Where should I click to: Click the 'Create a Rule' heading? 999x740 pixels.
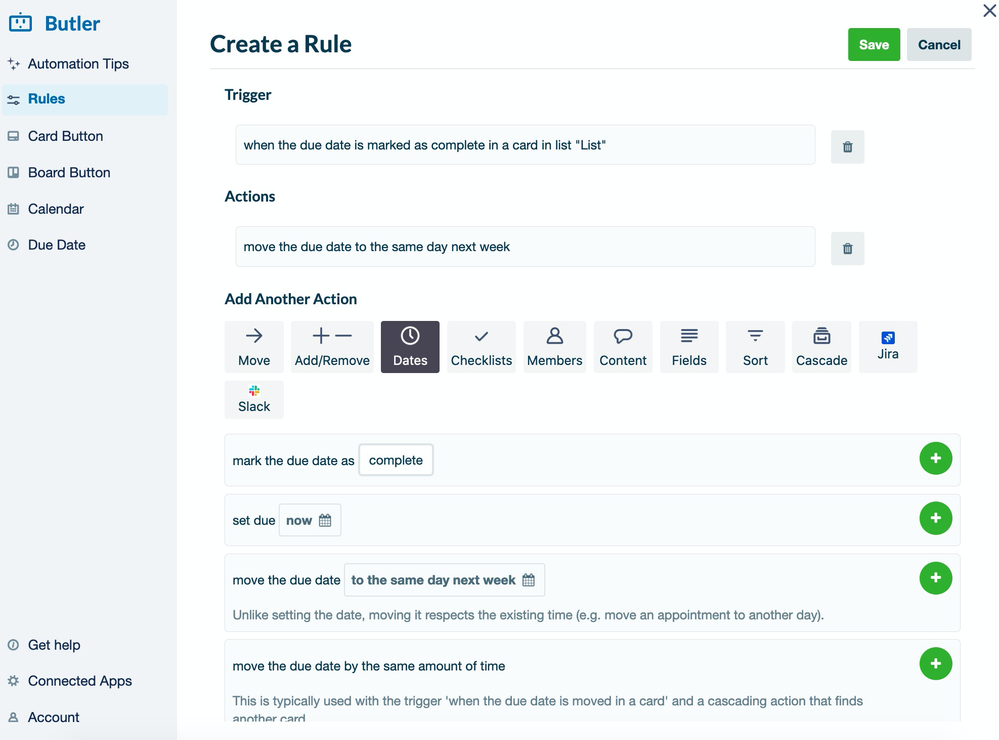click(280, 44)
